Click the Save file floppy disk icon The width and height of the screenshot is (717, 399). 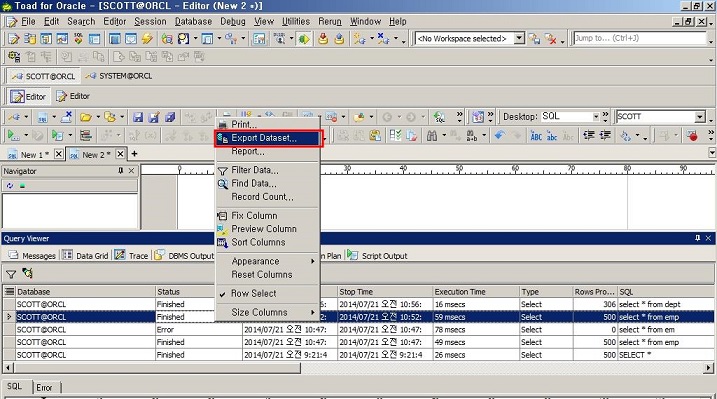[x=138, y=117]
